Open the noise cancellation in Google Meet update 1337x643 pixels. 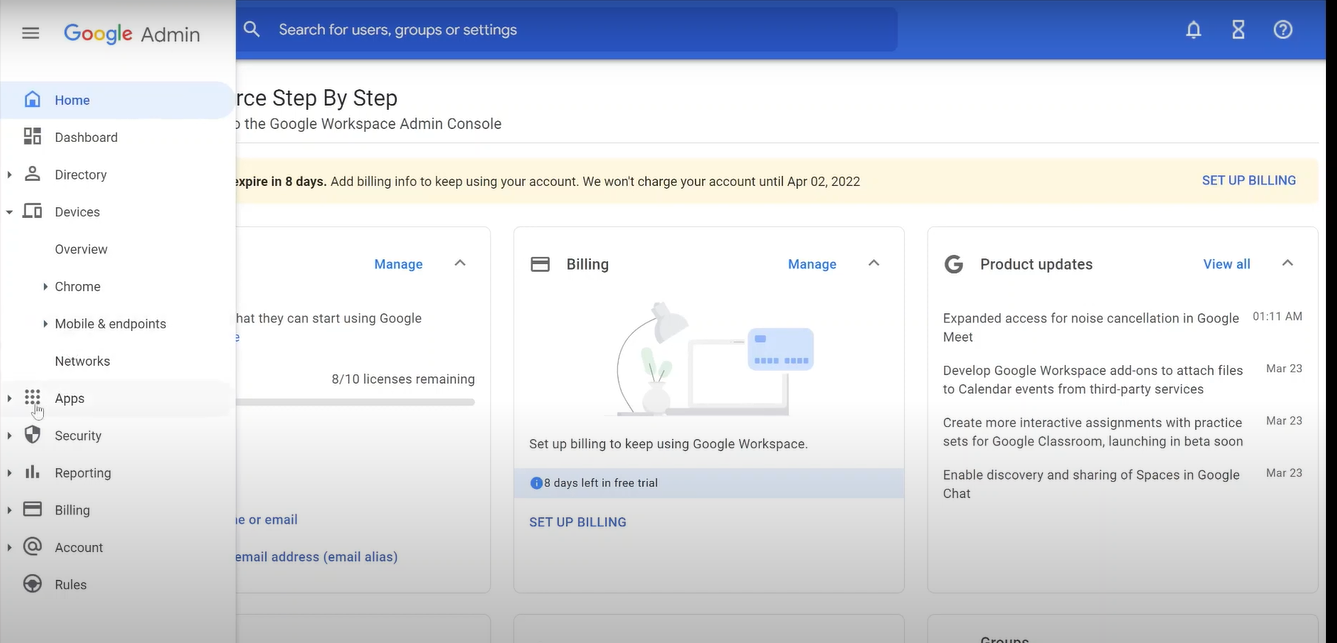pos(1091,328)
